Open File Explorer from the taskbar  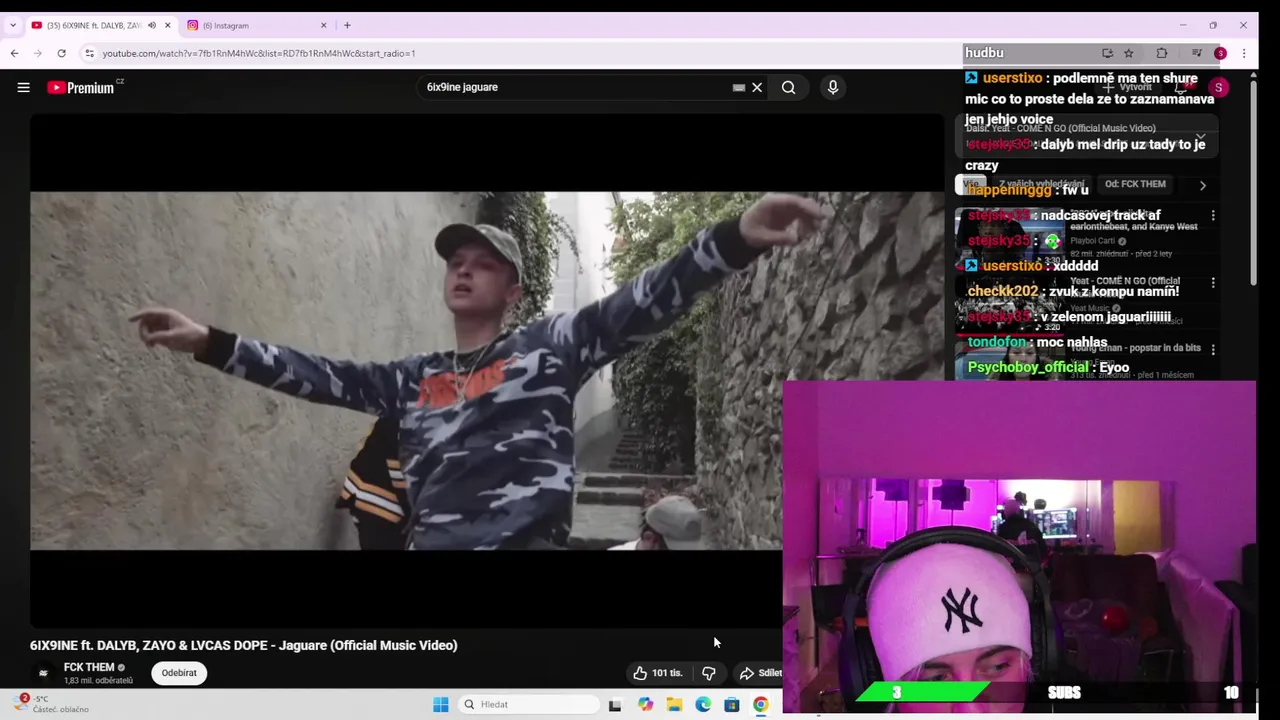[674, 704]
